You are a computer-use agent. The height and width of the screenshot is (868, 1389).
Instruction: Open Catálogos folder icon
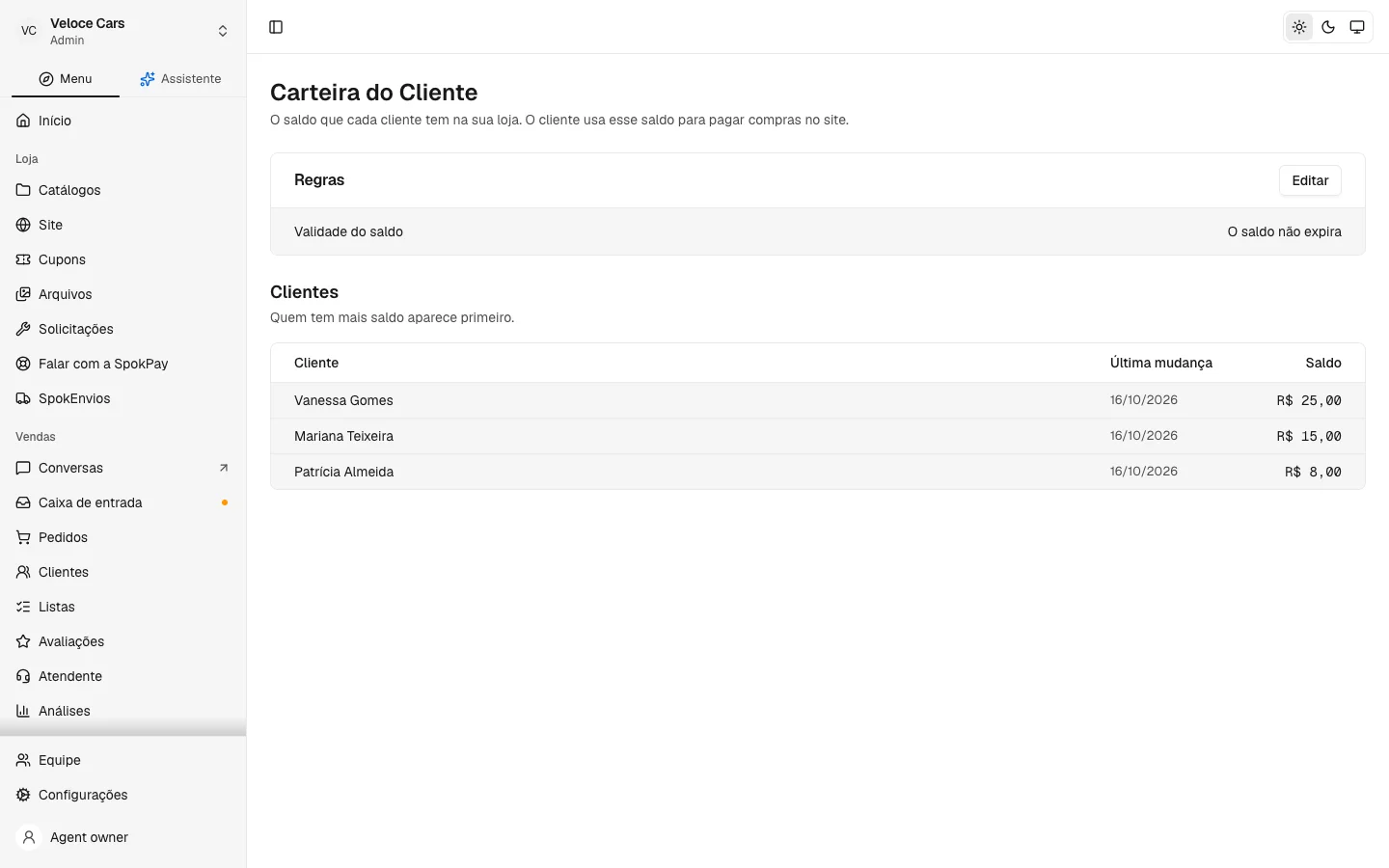click(23, 190)
